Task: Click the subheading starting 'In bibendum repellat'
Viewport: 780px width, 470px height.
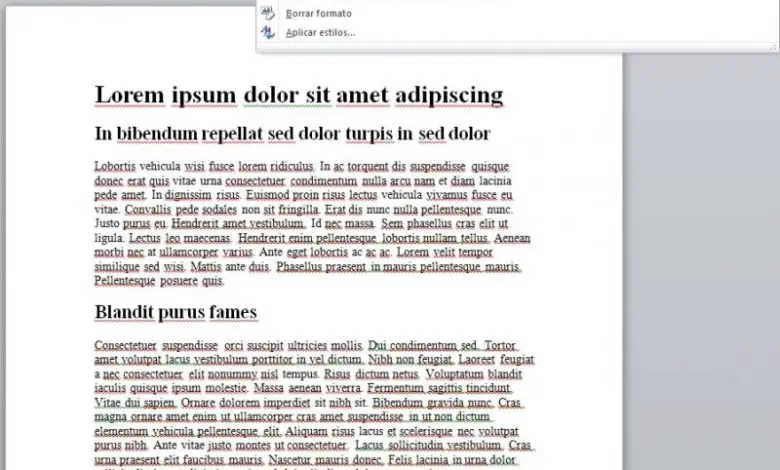Action: (x=292, y=133)
